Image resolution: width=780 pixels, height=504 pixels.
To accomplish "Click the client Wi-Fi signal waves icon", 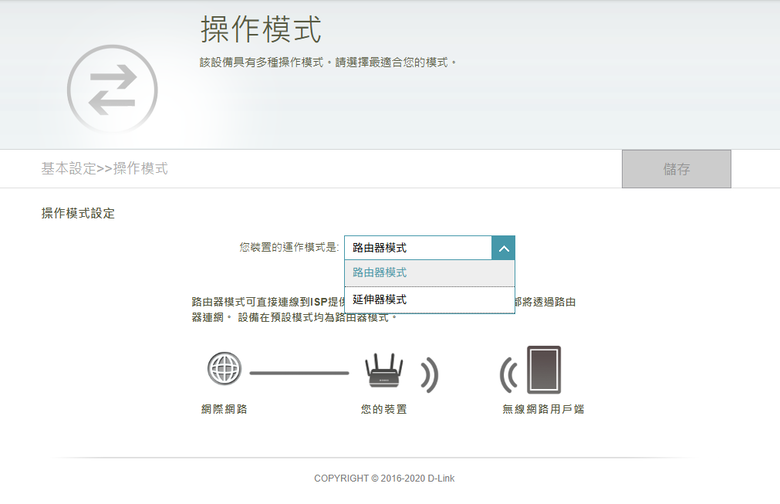I will click(x=508, y=375).
